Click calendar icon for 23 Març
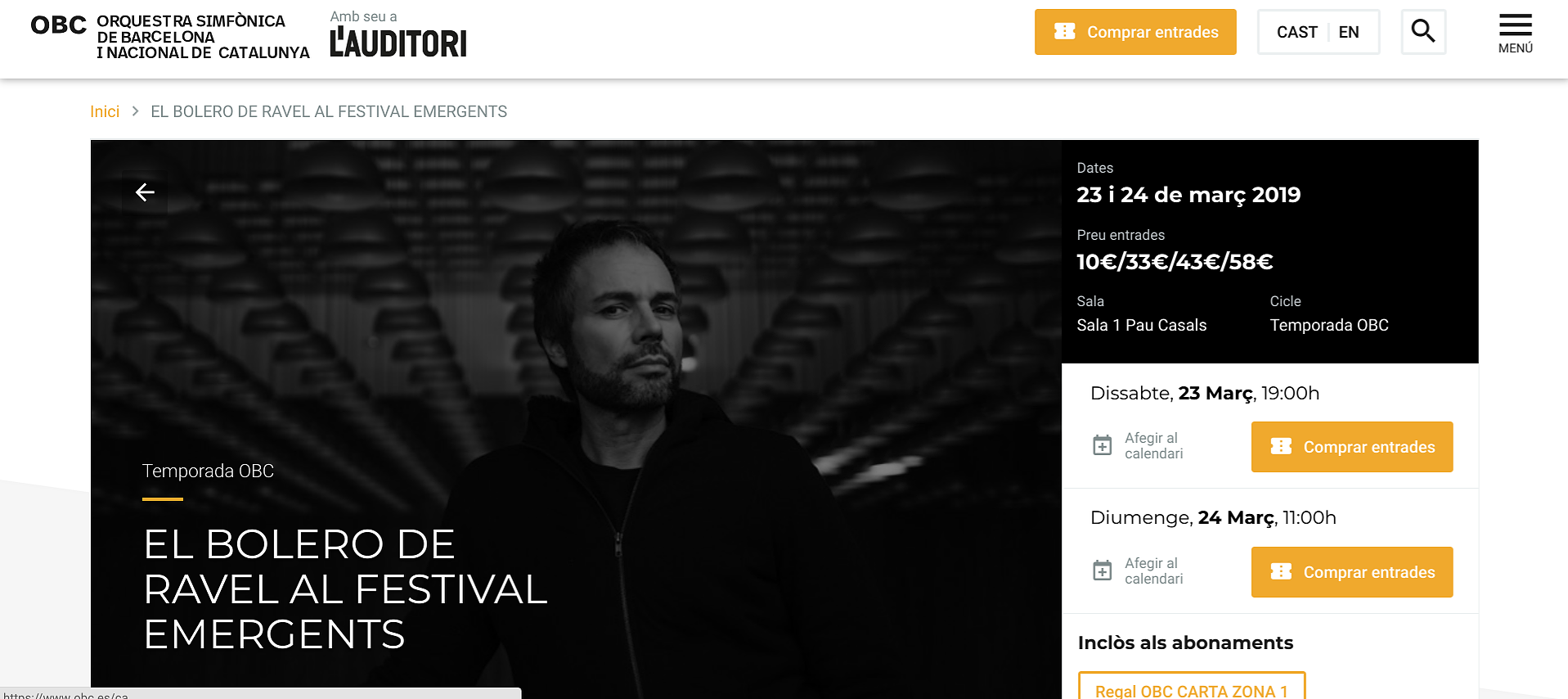1568x699 pixels. pos(1103,445)
